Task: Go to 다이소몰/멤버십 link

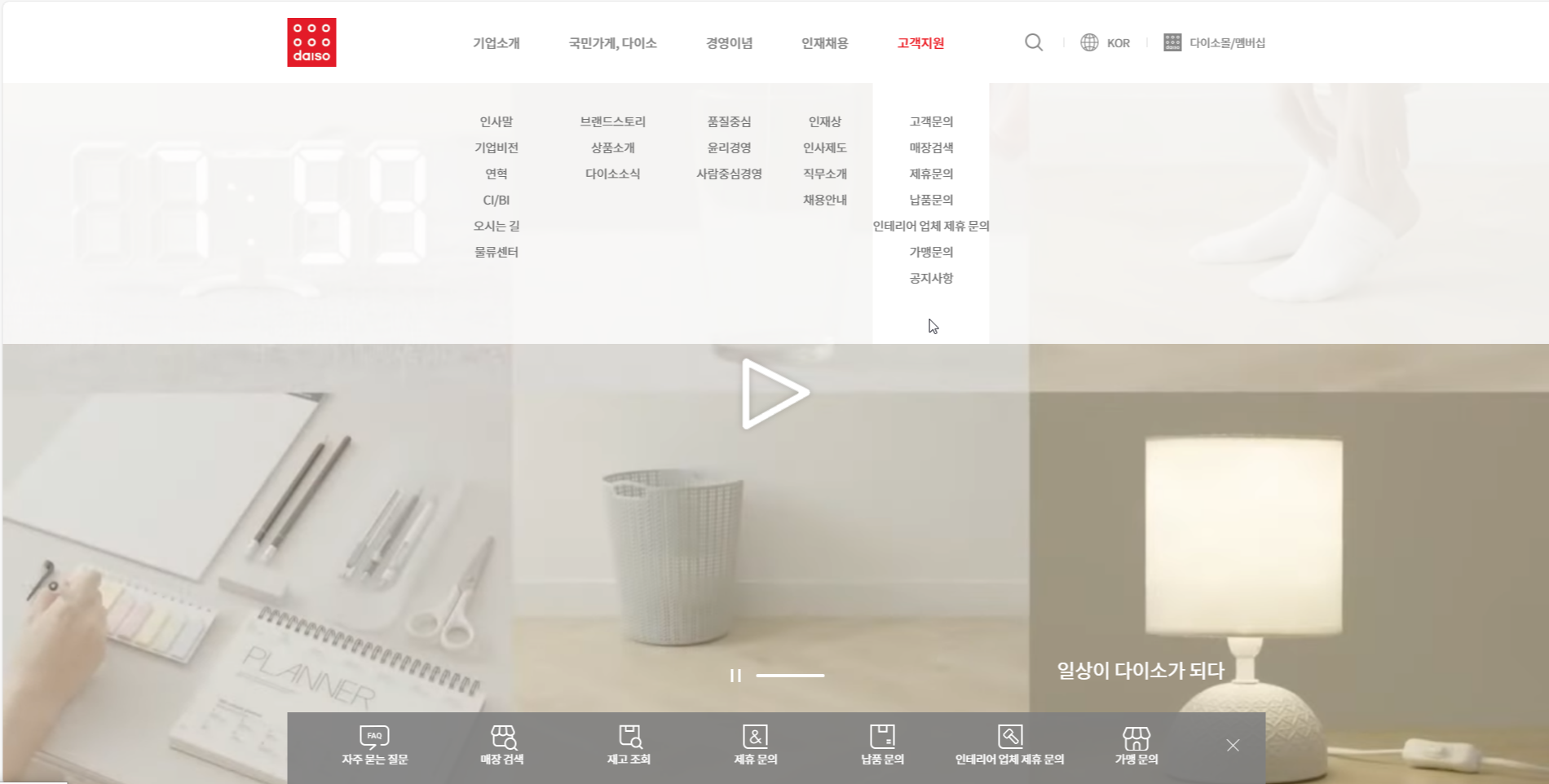Action: (x=1227, y=43)
